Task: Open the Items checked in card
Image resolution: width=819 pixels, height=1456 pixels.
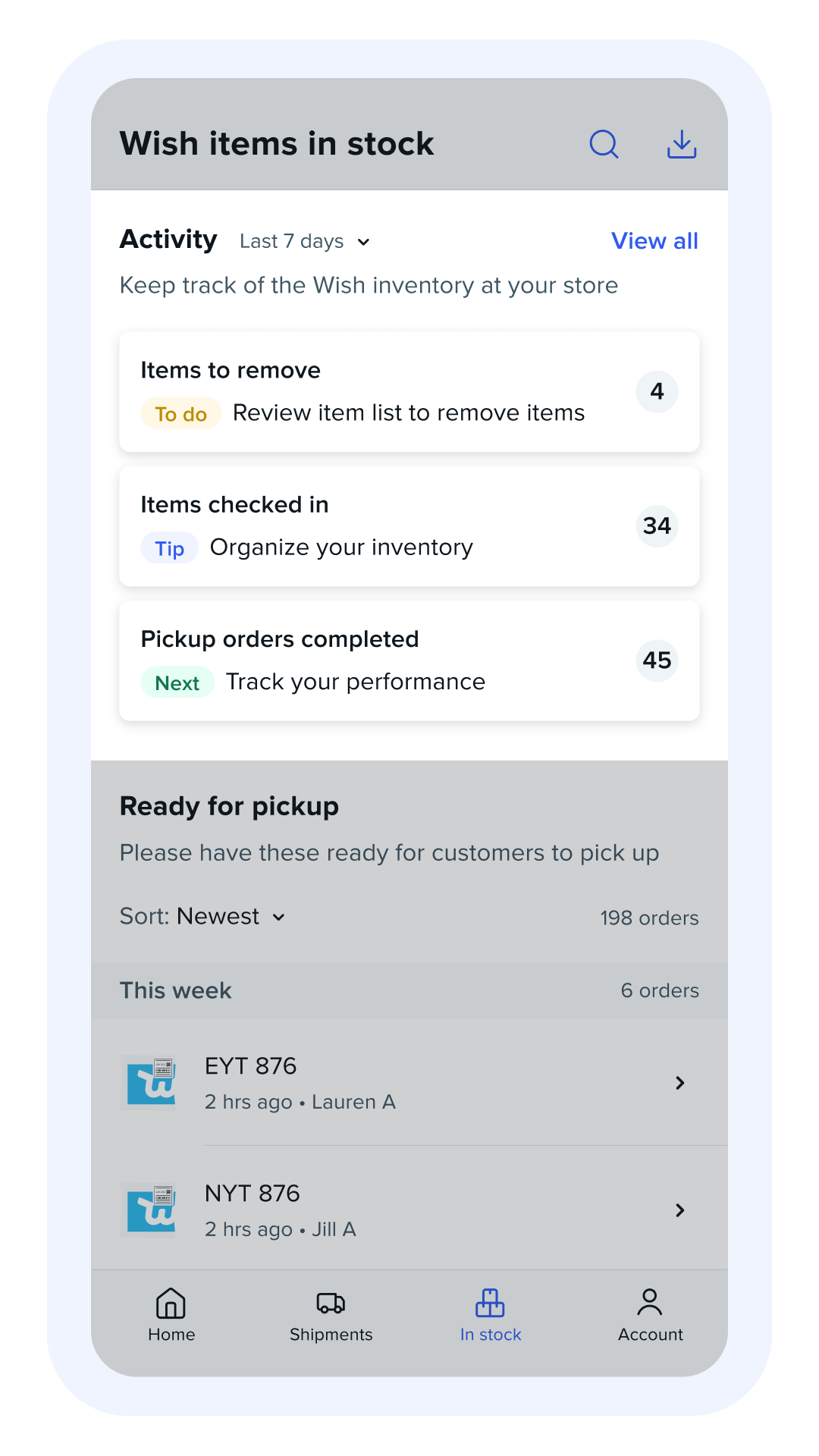Action: click(409, 526)
